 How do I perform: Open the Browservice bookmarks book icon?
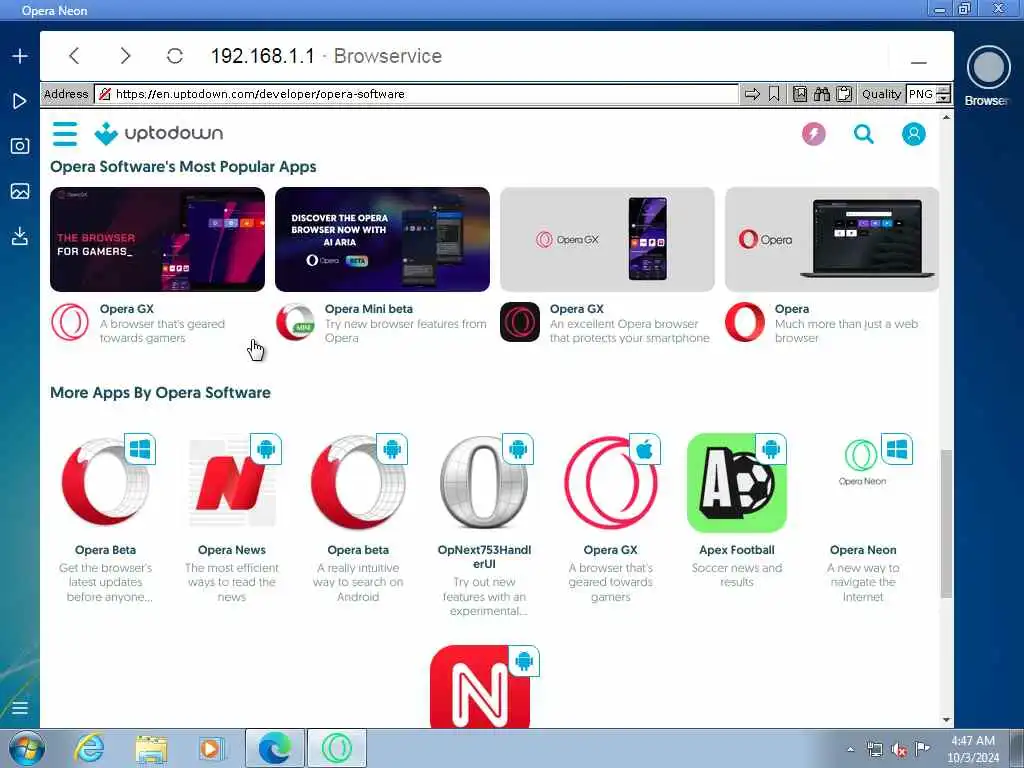pos(800,94)
